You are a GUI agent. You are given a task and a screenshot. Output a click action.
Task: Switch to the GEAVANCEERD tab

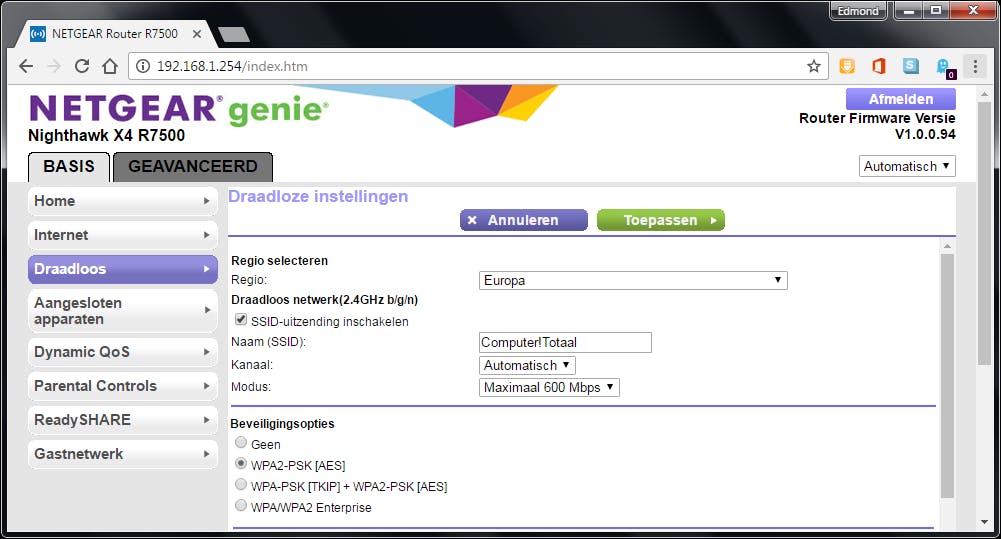193,167
